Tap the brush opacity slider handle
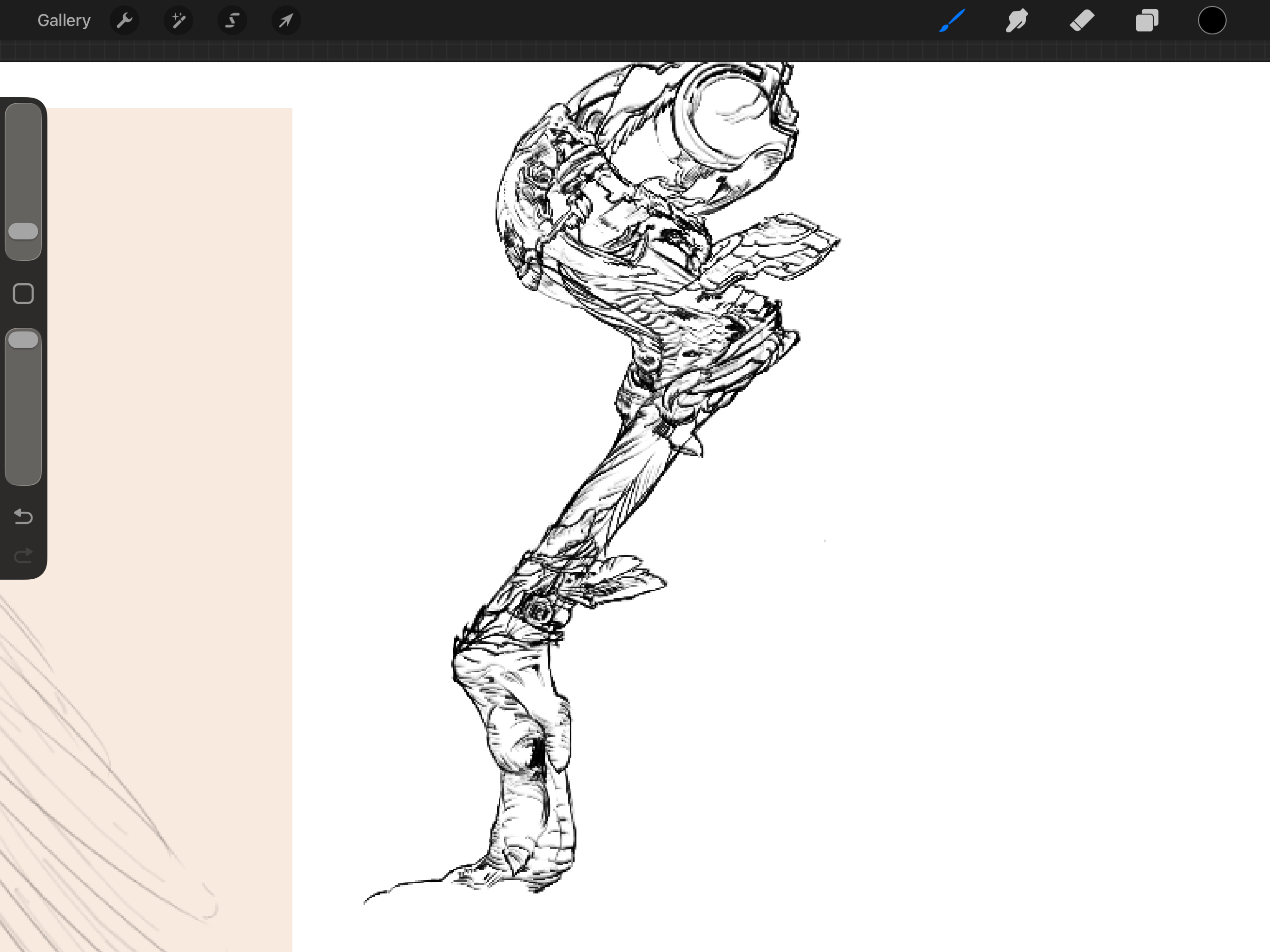 tap(24, 340)
